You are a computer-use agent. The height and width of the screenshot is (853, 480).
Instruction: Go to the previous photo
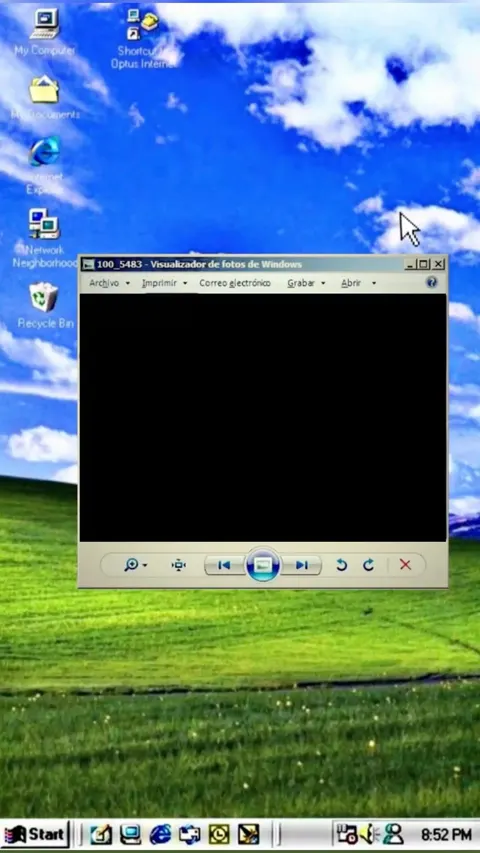pyautogui.click(x=224, y=565)
